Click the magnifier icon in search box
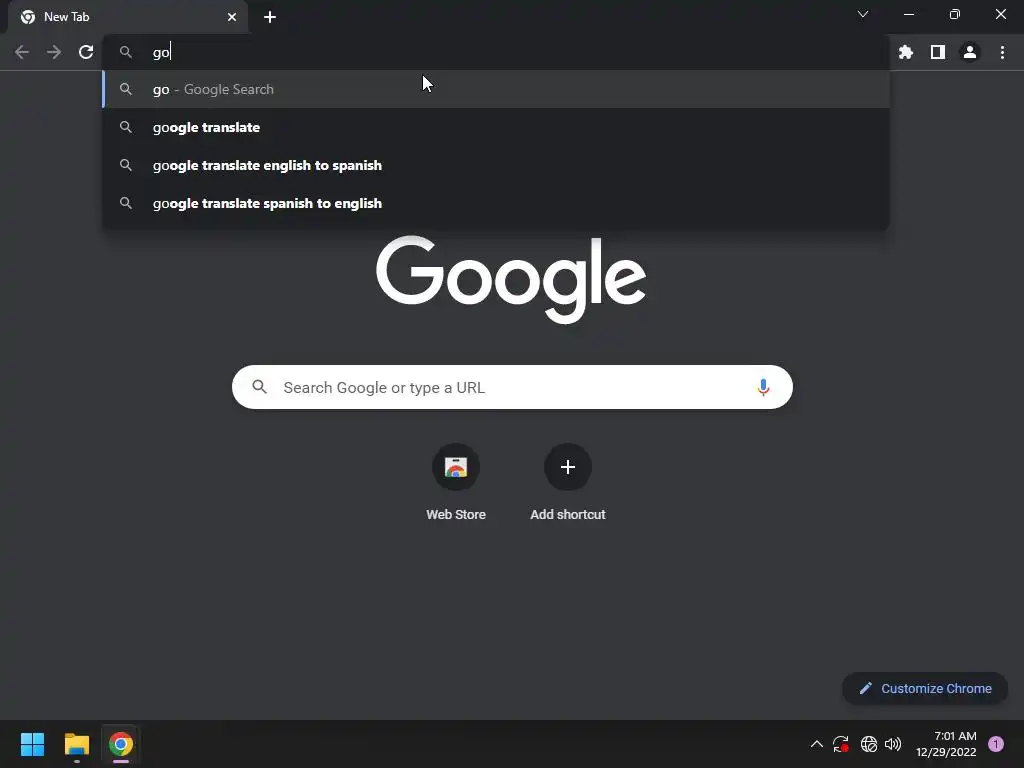1024x768 pixels. coord(259,387)
